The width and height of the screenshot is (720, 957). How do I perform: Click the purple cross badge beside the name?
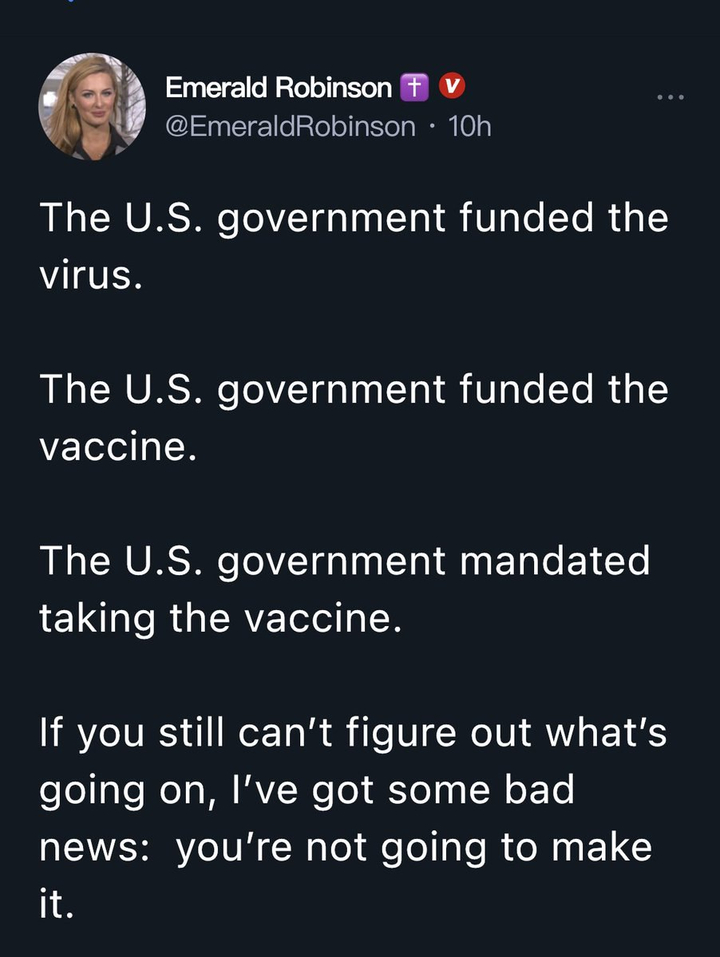412,88
